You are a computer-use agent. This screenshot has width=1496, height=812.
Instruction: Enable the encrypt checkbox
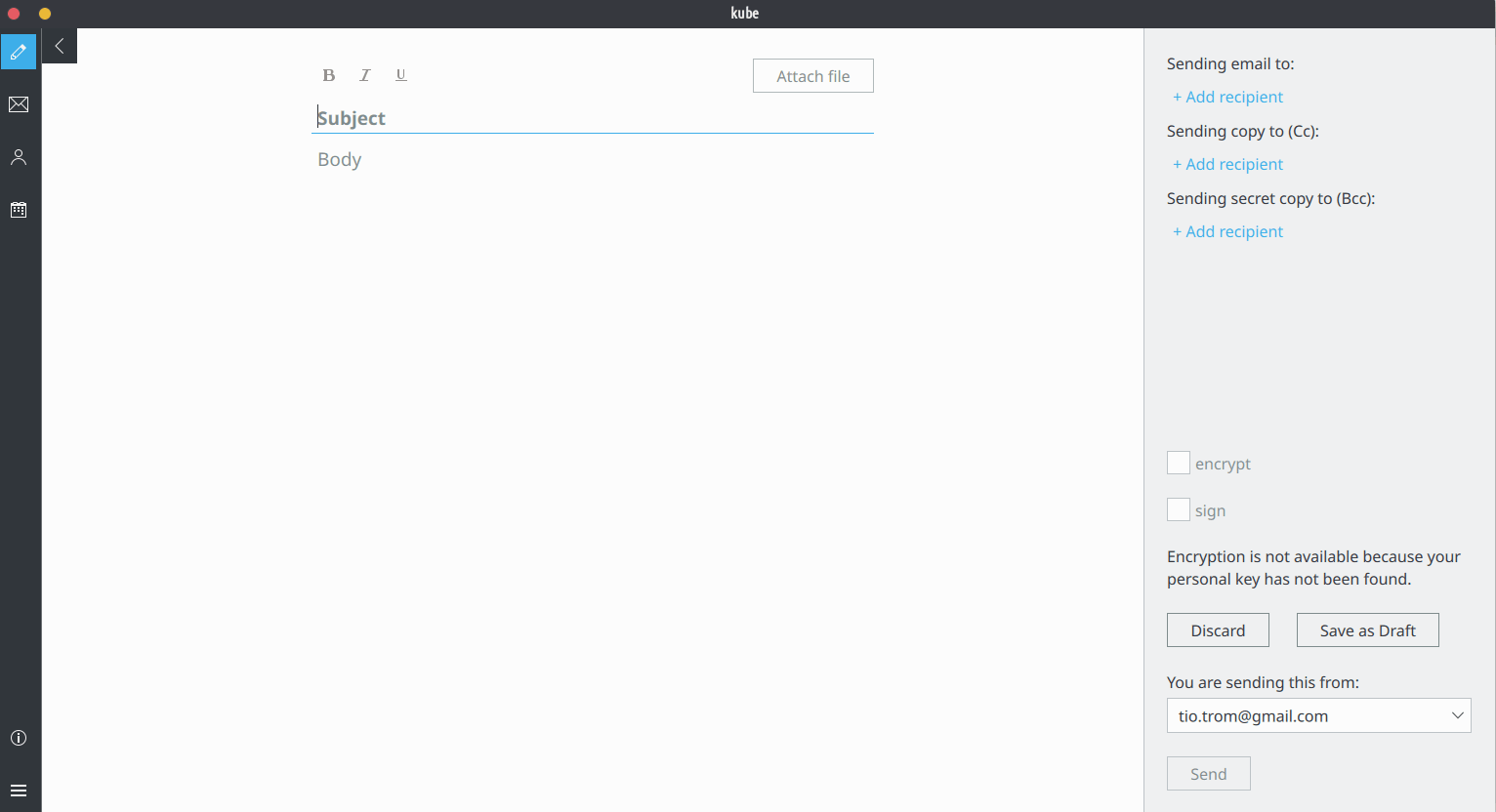[x=1179, y=464]
